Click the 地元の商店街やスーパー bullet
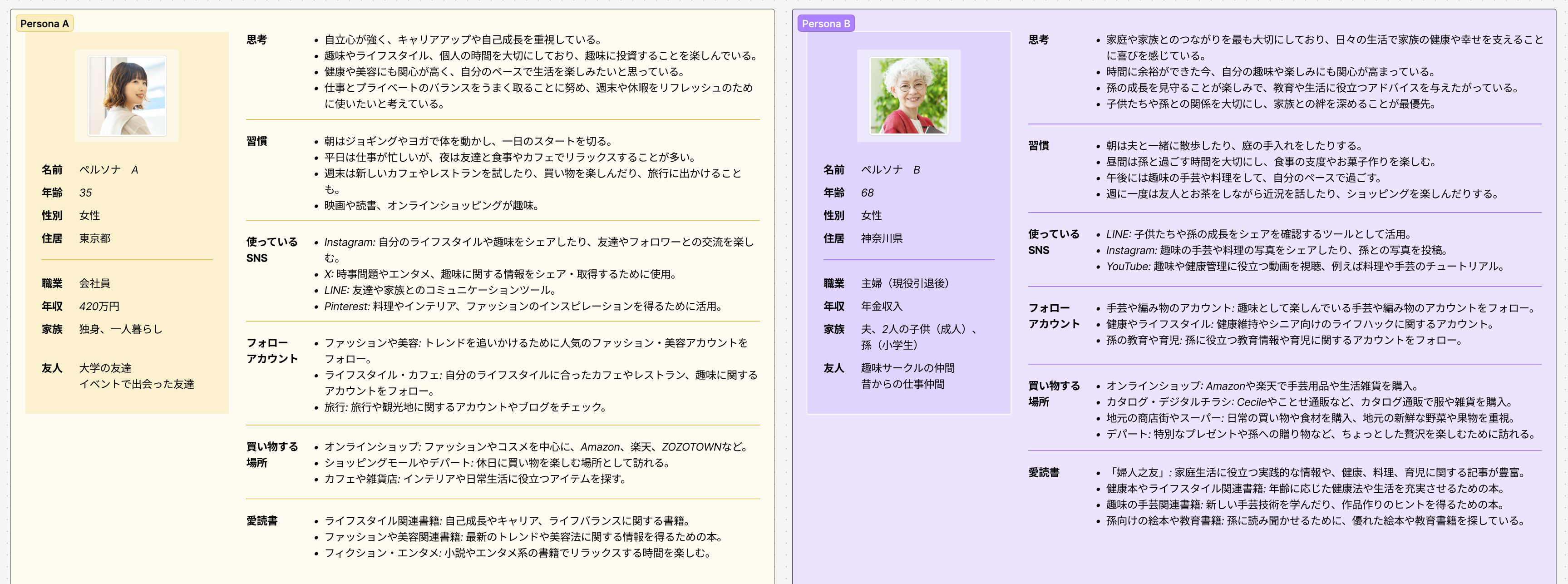Screen dimensions: 1568x584 (1311, 418)
